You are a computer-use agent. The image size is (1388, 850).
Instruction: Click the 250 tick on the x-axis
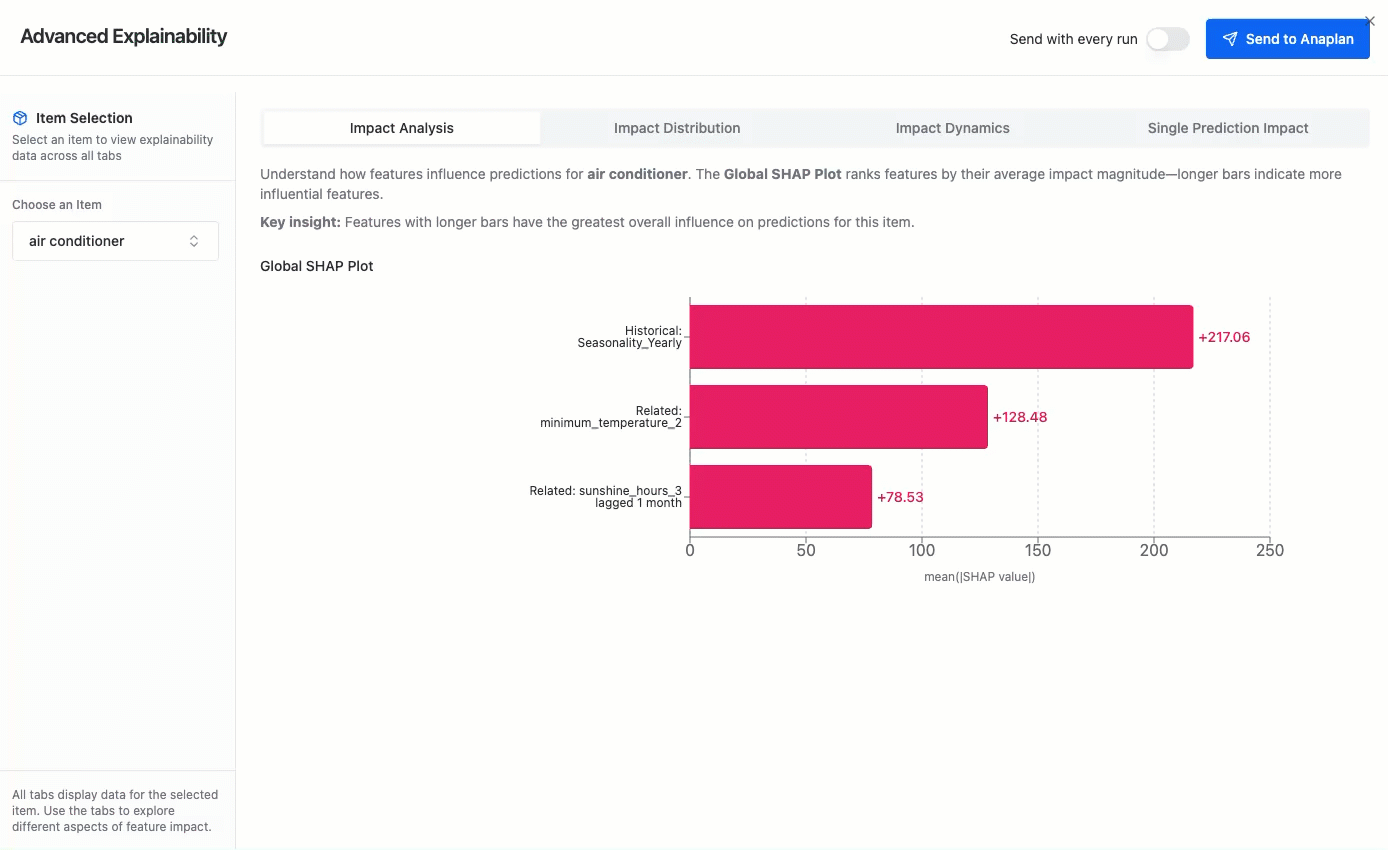pos(1270,550)
